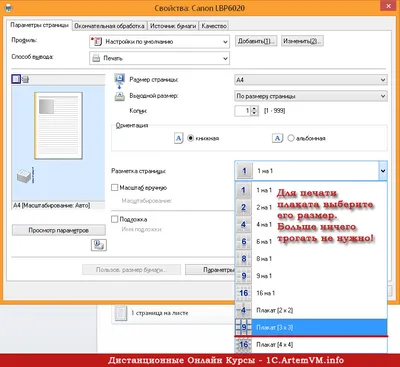Click the printer tray icon in preview pane
This screenshot has height=367, width=400.
click(25, 175)
